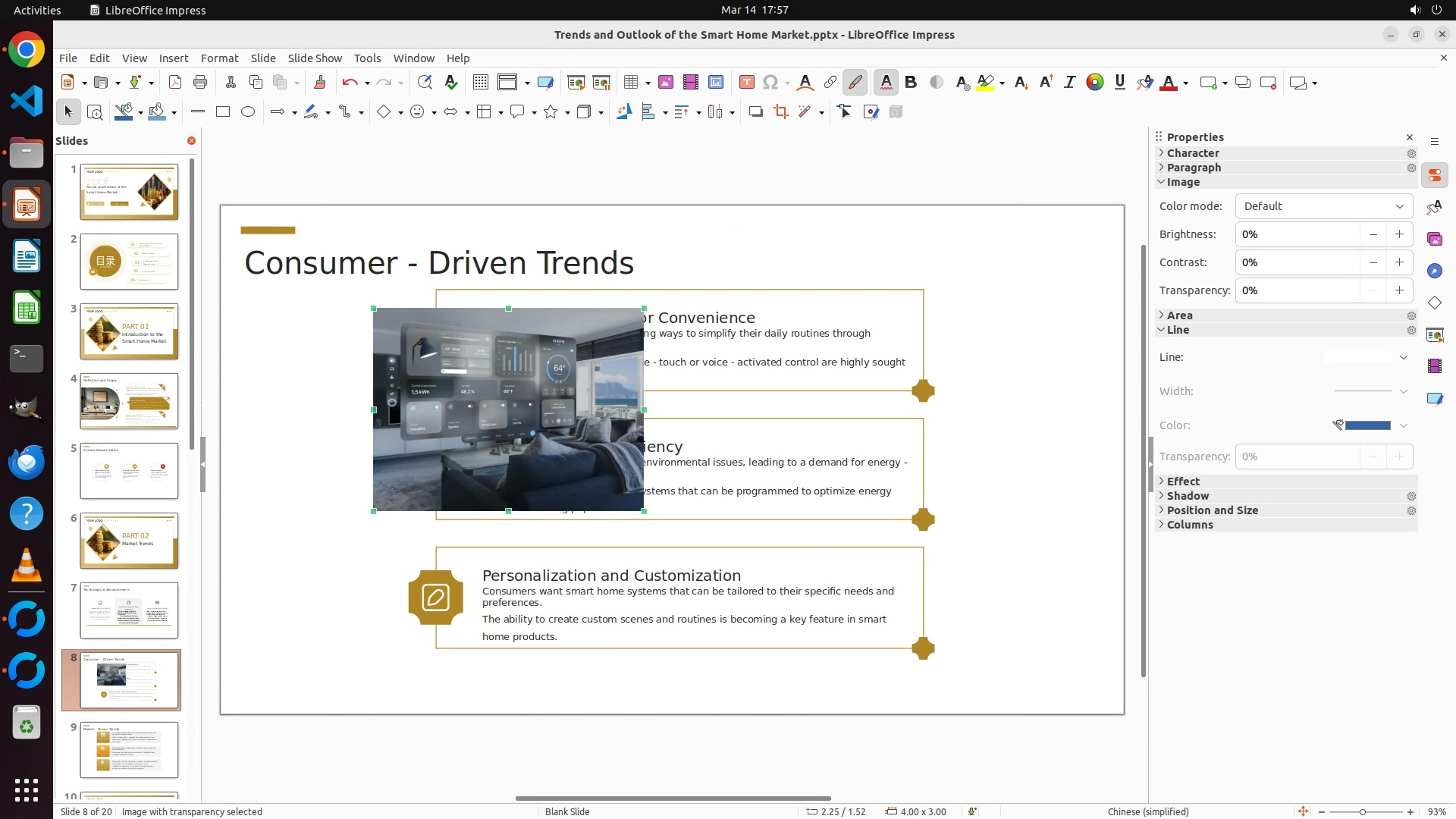Select the Crop Image tool
The image size is (1456, 819).
click(x=780, y=112)
